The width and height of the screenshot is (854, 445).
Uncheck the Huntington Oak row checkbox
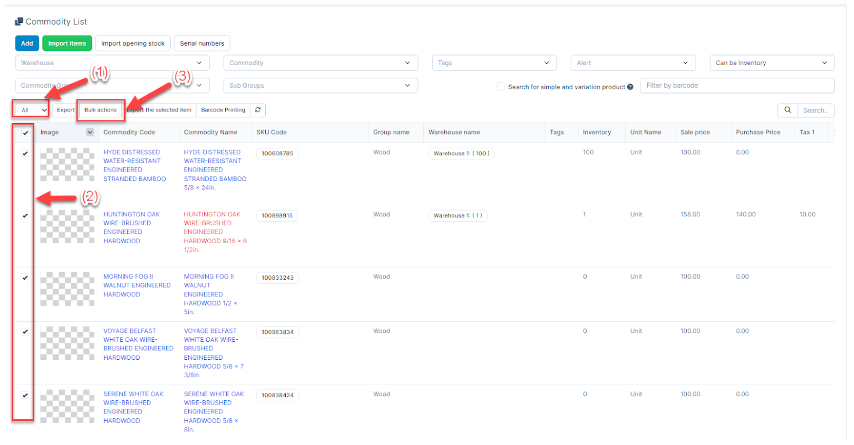point(25,215)
